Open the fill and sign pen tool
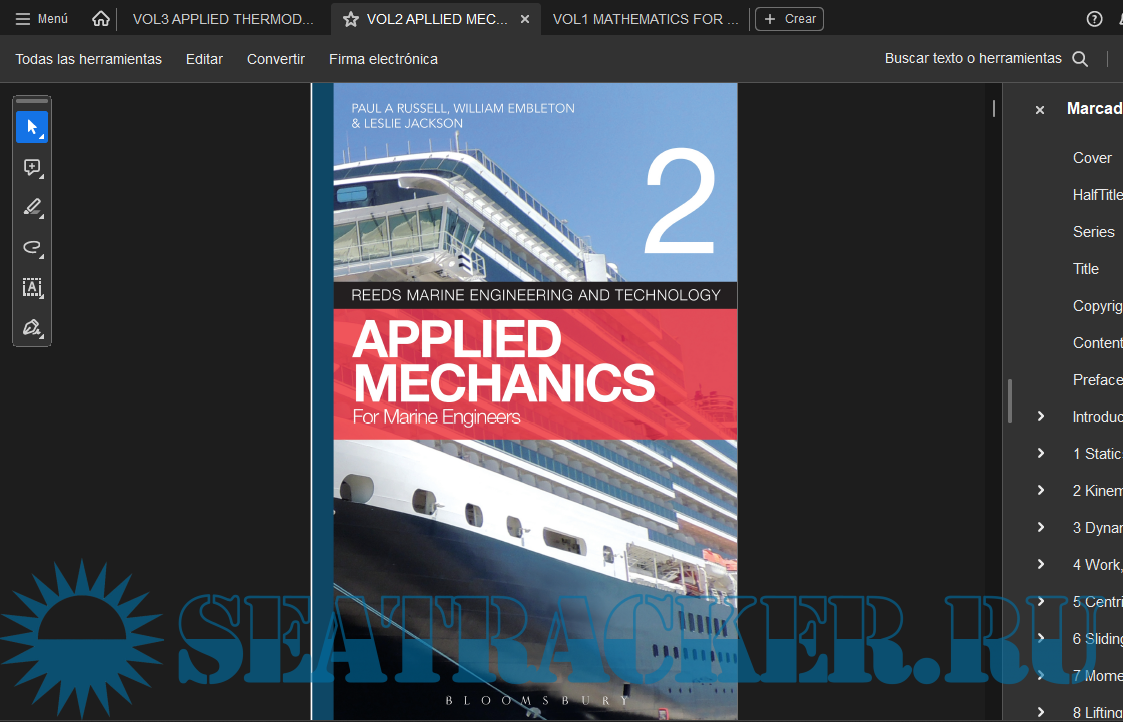The width and height of the screenshot is (1123, 722). (32, 328)
